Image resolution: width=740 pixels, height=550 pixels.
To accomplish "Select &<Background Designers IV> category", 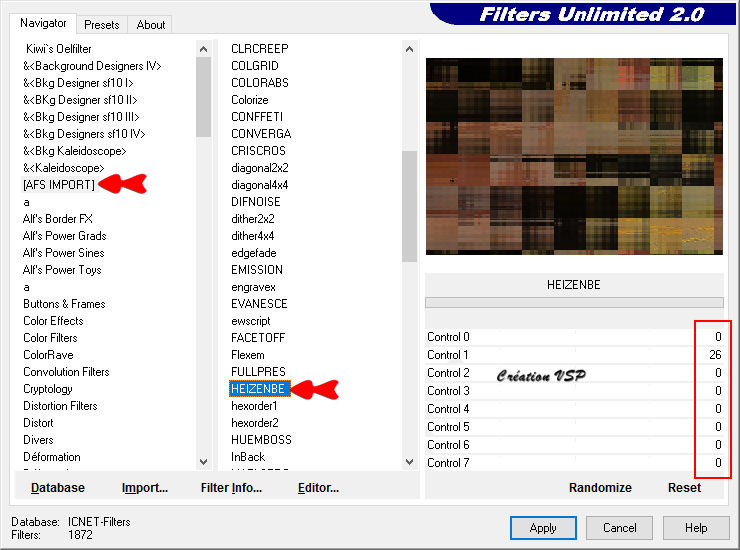I will (x=92, y=66).
